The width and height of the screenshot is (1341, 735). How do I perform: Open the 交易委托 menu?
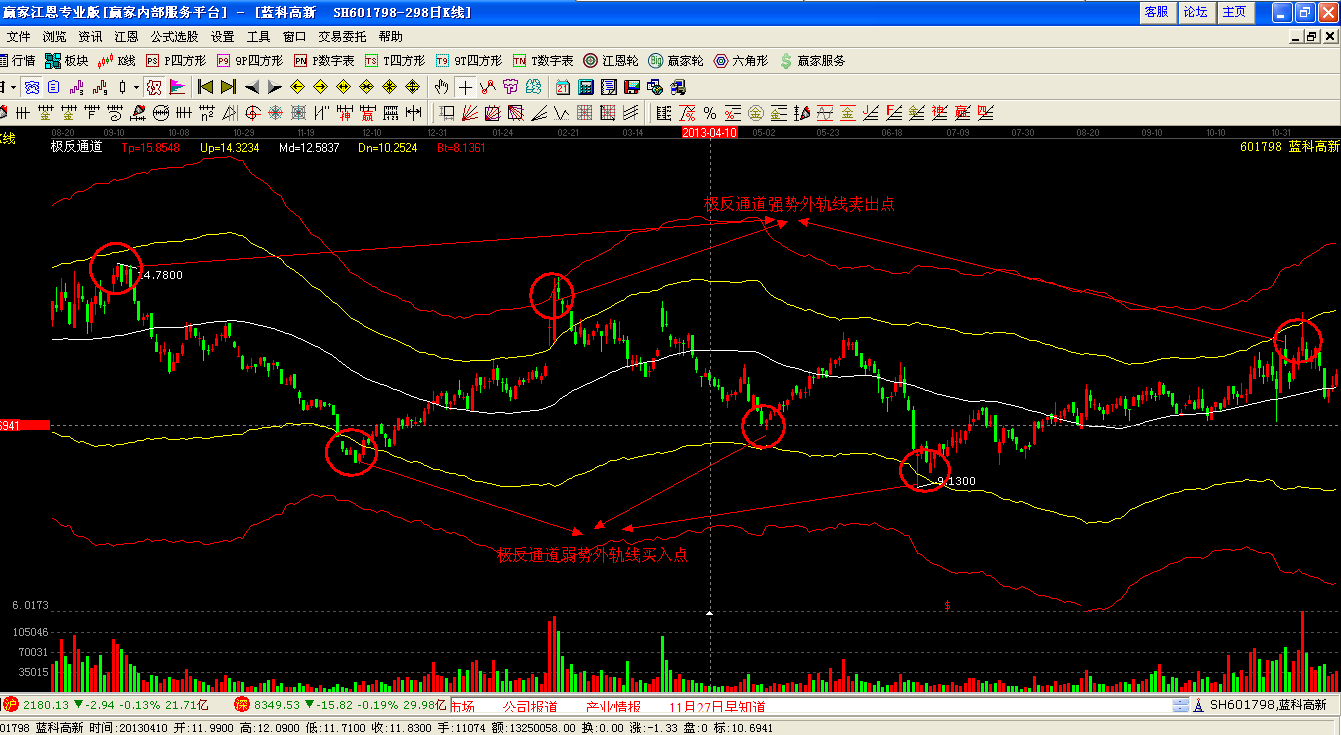click(x=342, y=36)
